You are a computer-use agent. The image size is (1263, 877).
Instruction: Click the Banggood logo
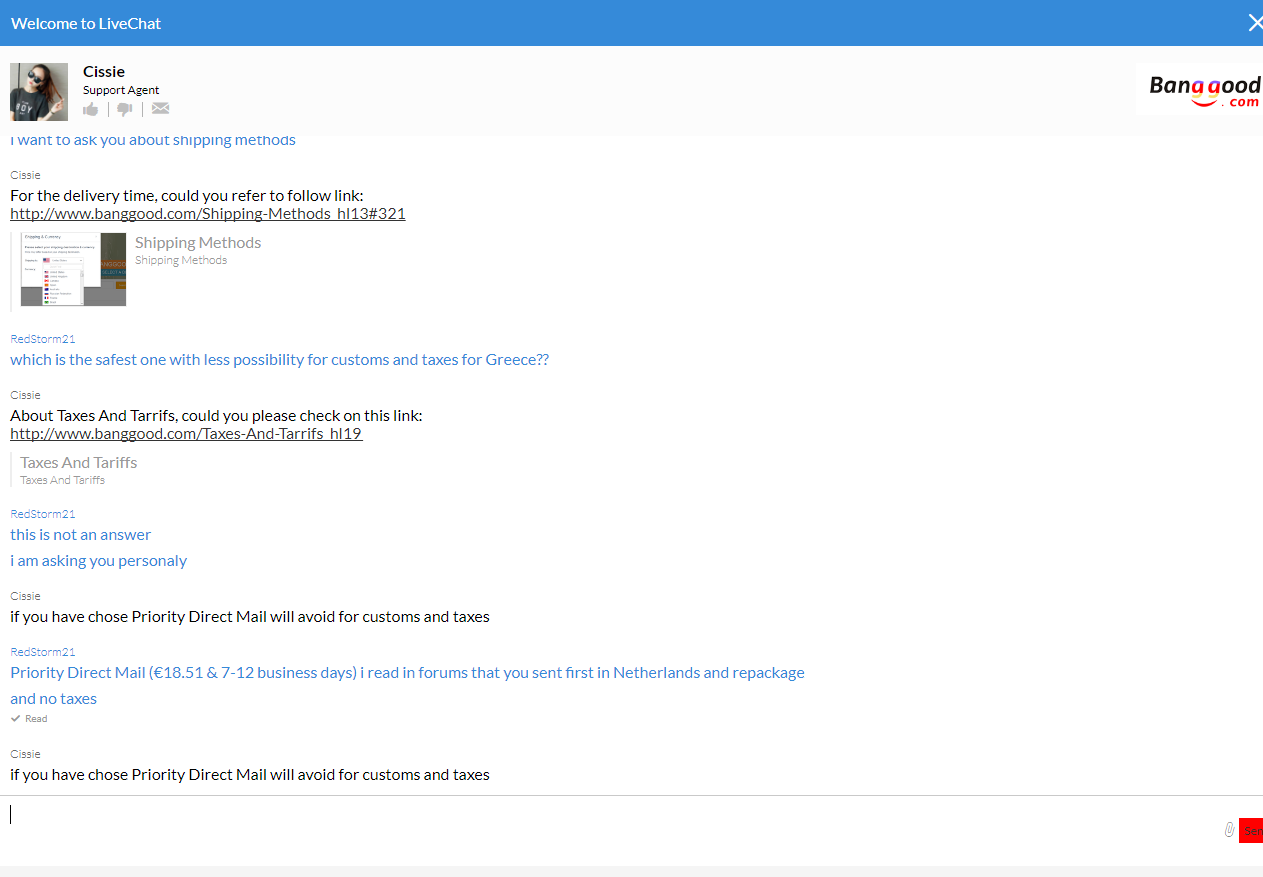click(x=1204, y=90)
